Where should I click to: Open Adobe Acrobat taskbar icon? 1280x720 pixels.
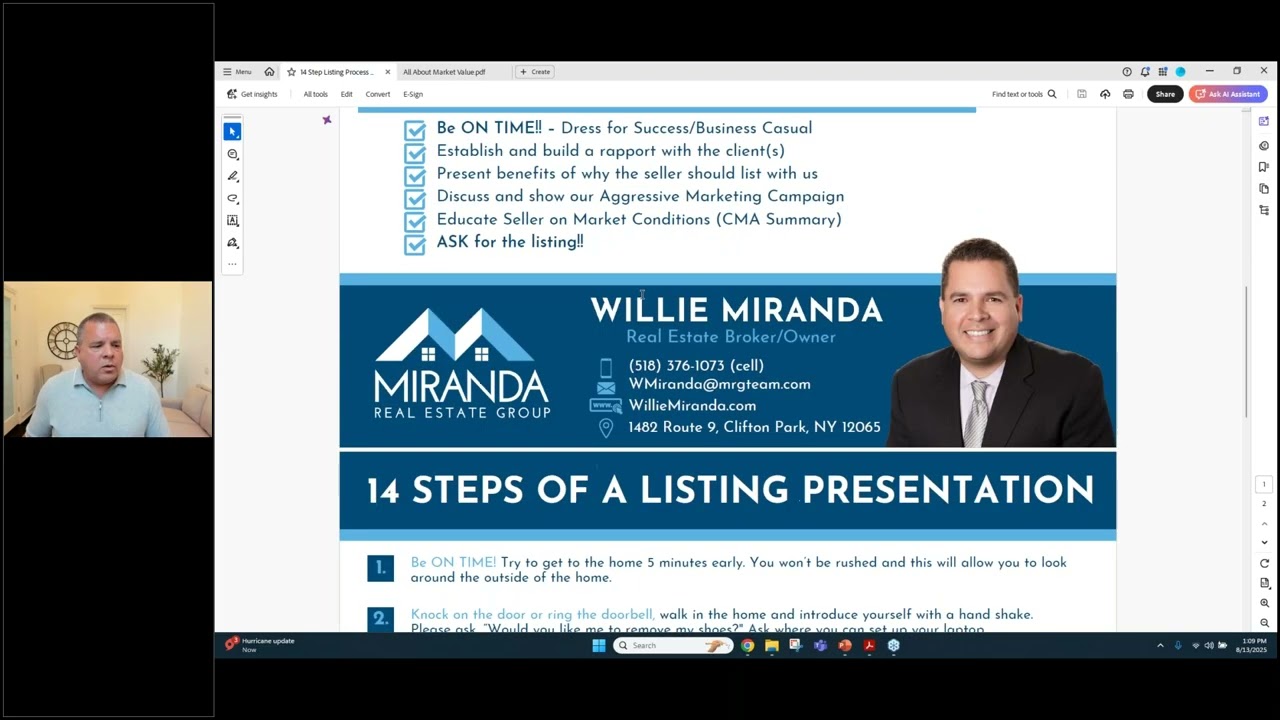click(869, 645)
